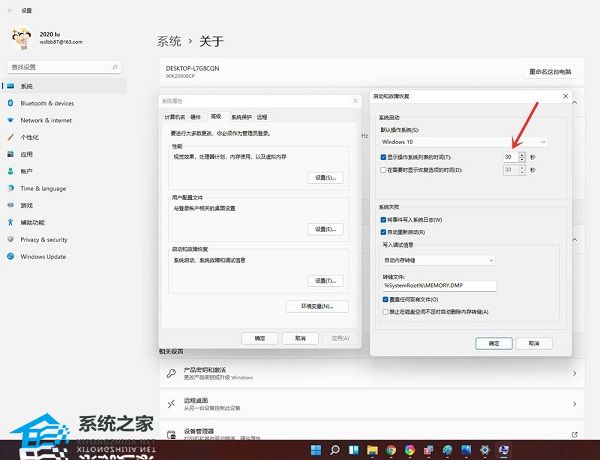Open taskbar Search magnifier

click(335, 450)
